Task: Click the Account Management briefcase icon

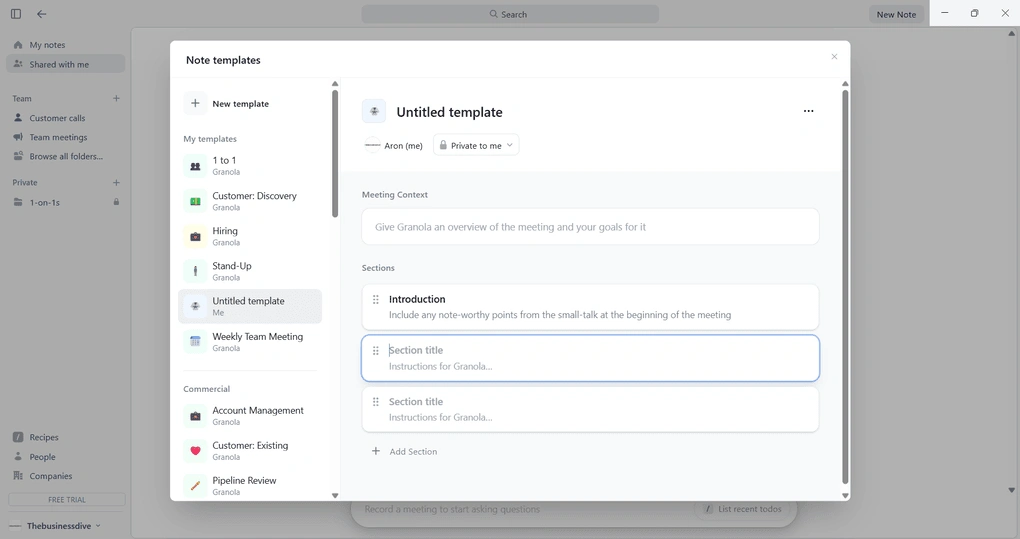Action: 195,416
